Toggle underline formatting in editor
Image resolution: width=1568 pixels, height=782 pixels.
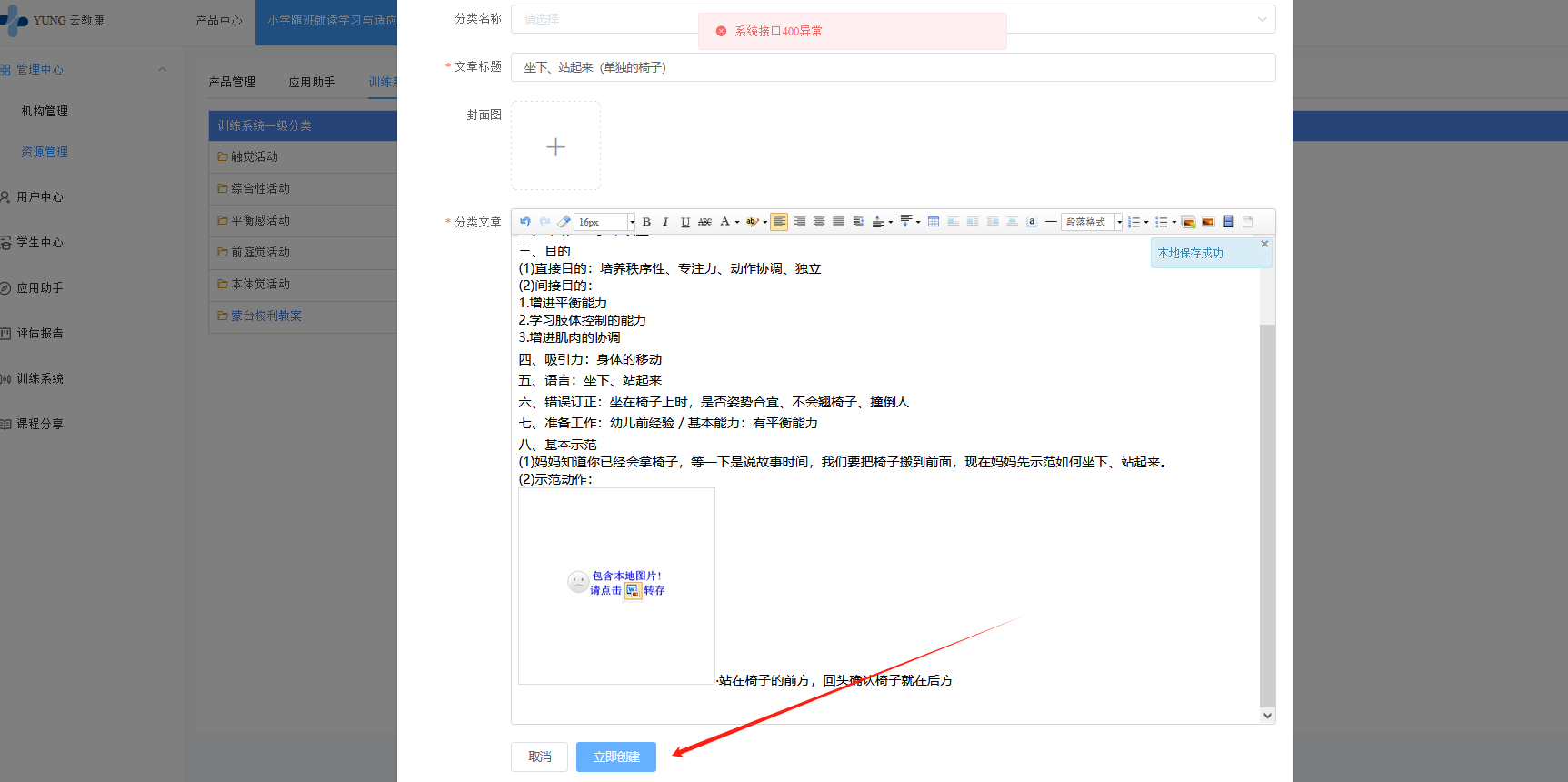click(x=685, y=222)
